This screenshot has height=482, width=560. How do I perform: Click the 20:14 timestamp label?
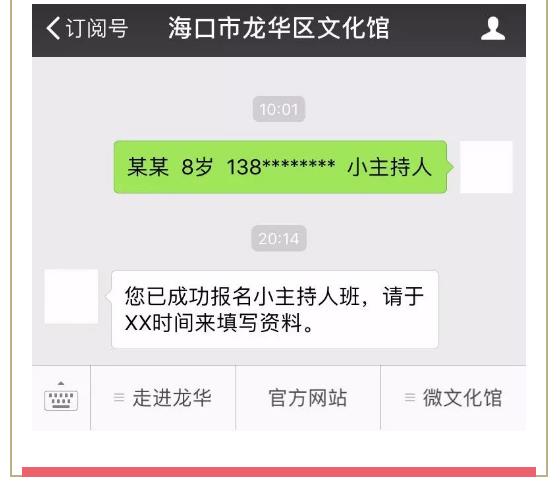click(x=279, y=239)
